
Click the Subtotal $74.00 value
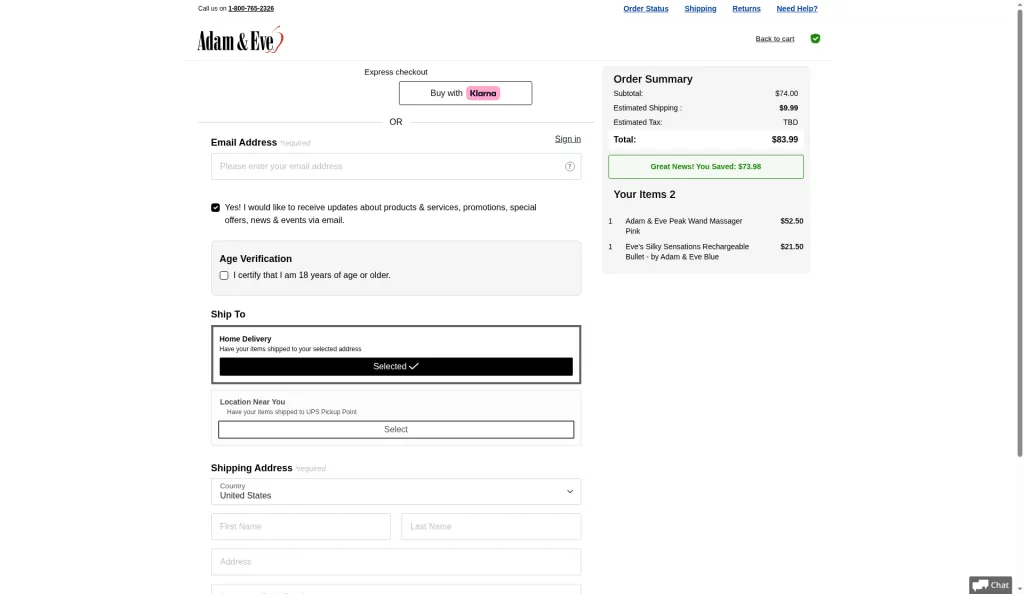click(786, 94)
